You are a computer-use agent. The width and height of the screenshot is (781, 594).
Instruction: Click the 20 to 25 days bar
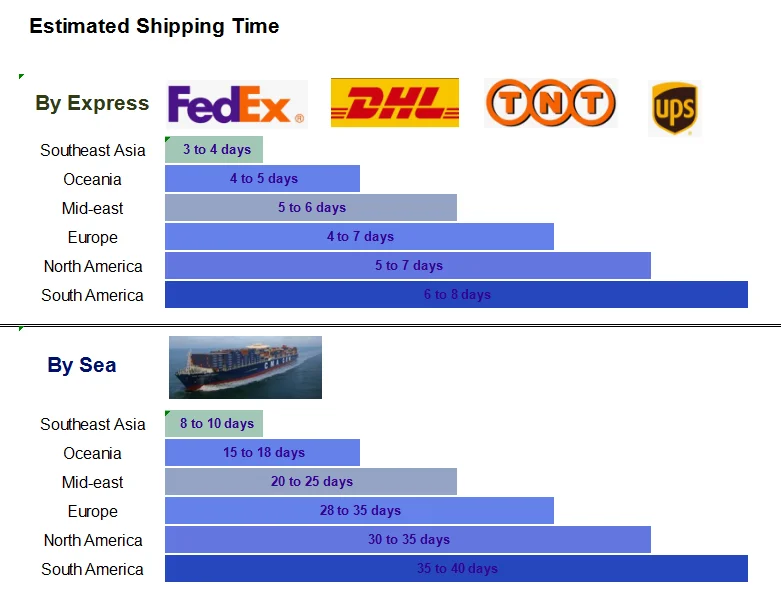click(x=311, y=482)
